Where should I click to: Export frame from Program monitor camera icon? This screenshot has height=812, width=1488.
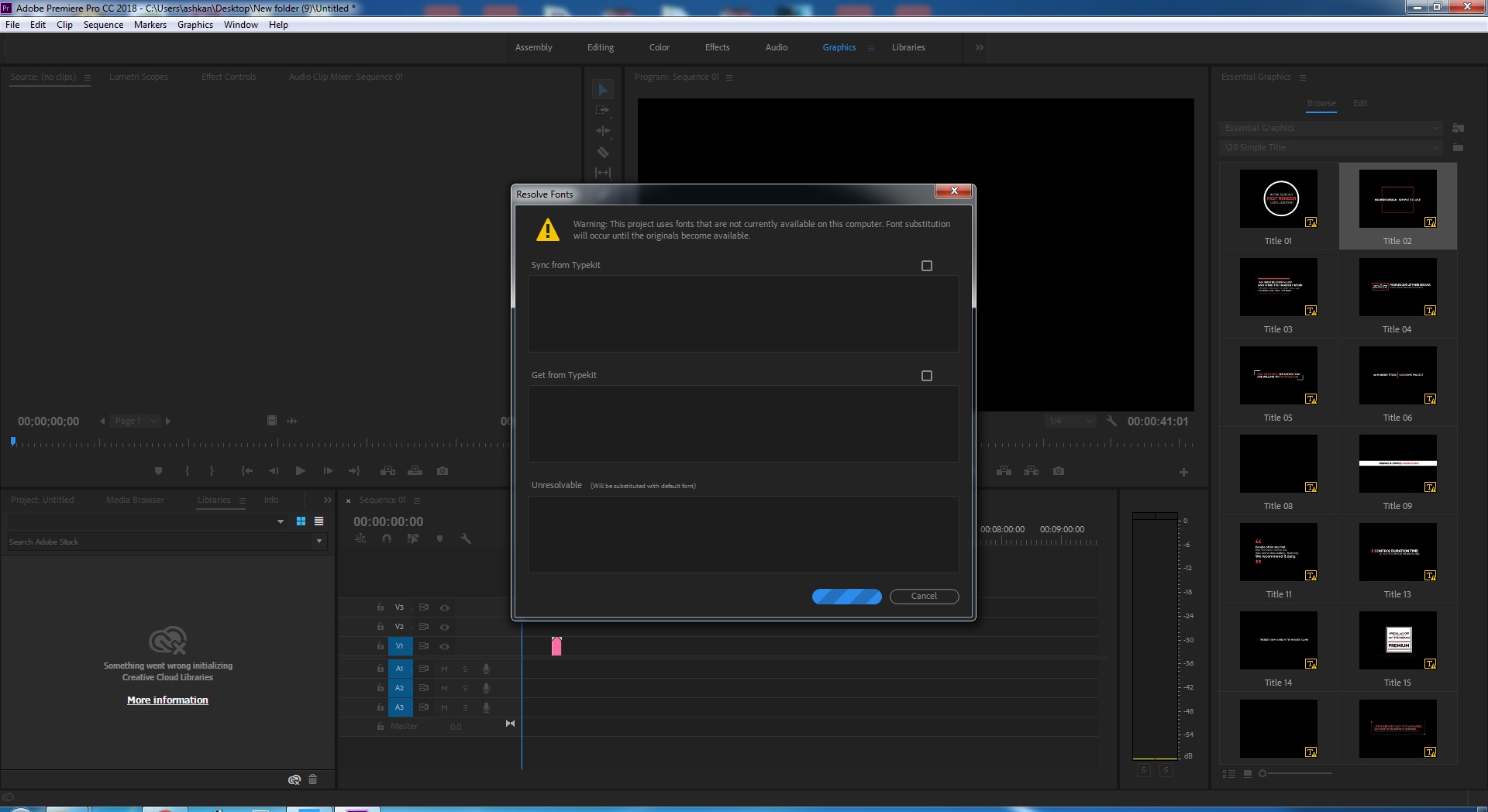1059,470
